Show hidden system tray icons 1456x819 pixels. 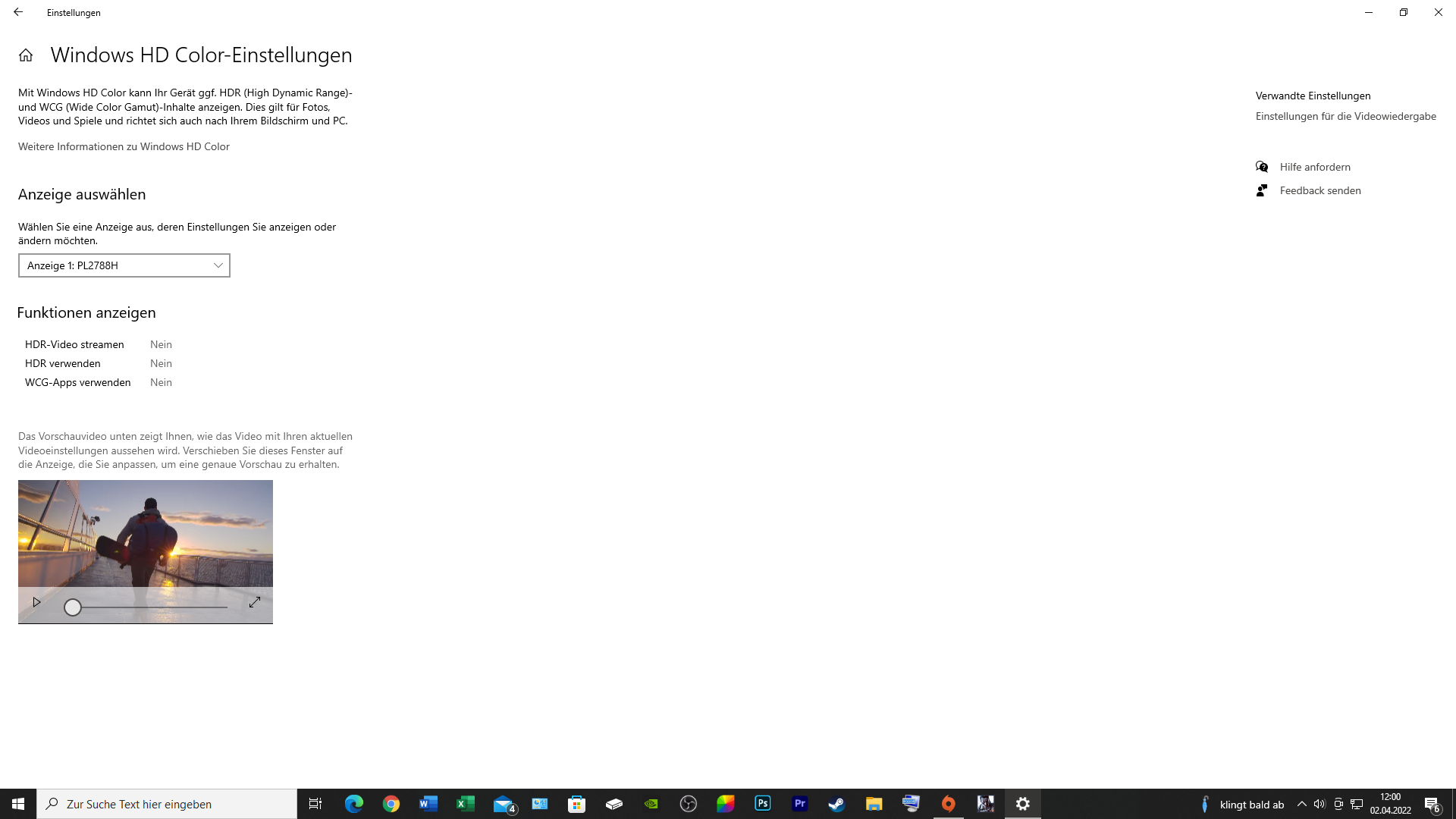tap(1302, 804)
